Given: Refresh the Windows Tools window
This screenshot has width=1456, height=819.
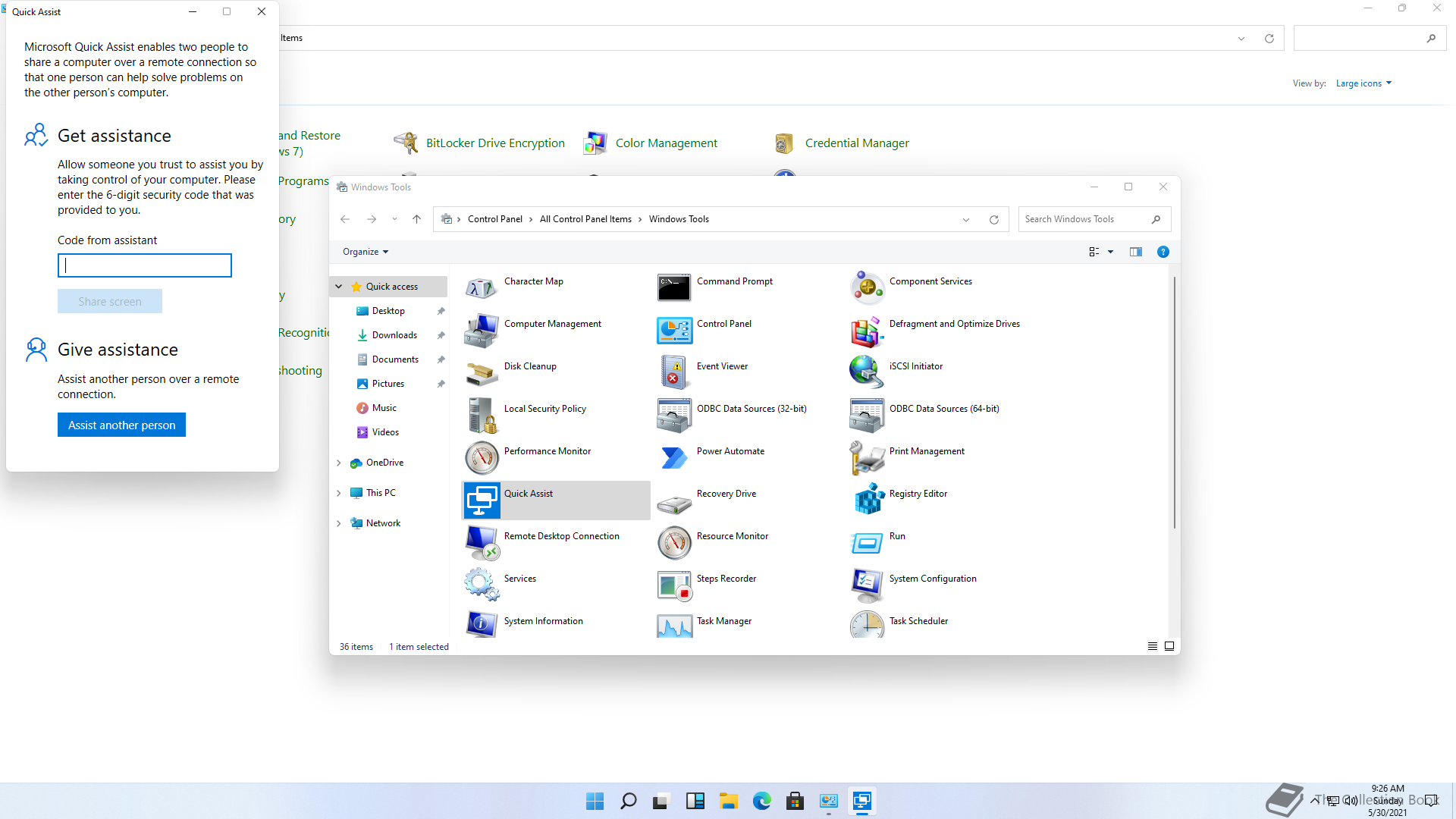Looking at the screenshot, I should point(993,220).
